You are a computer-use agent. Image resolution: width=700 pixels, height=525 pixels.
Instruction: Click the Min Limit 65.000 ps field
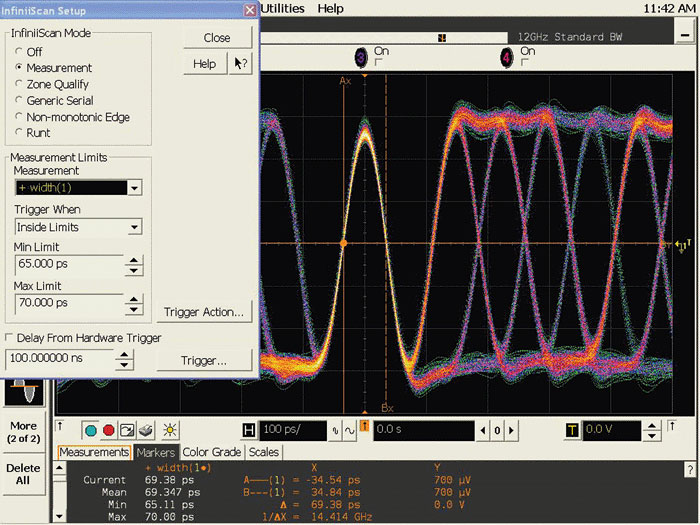(70, 264)
